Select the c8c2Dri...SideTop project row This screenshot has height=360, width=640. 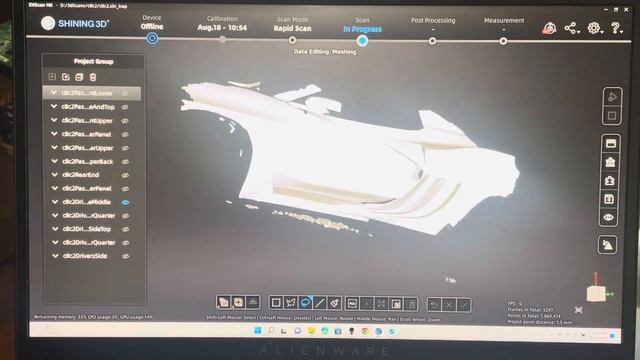coord(92,229)
